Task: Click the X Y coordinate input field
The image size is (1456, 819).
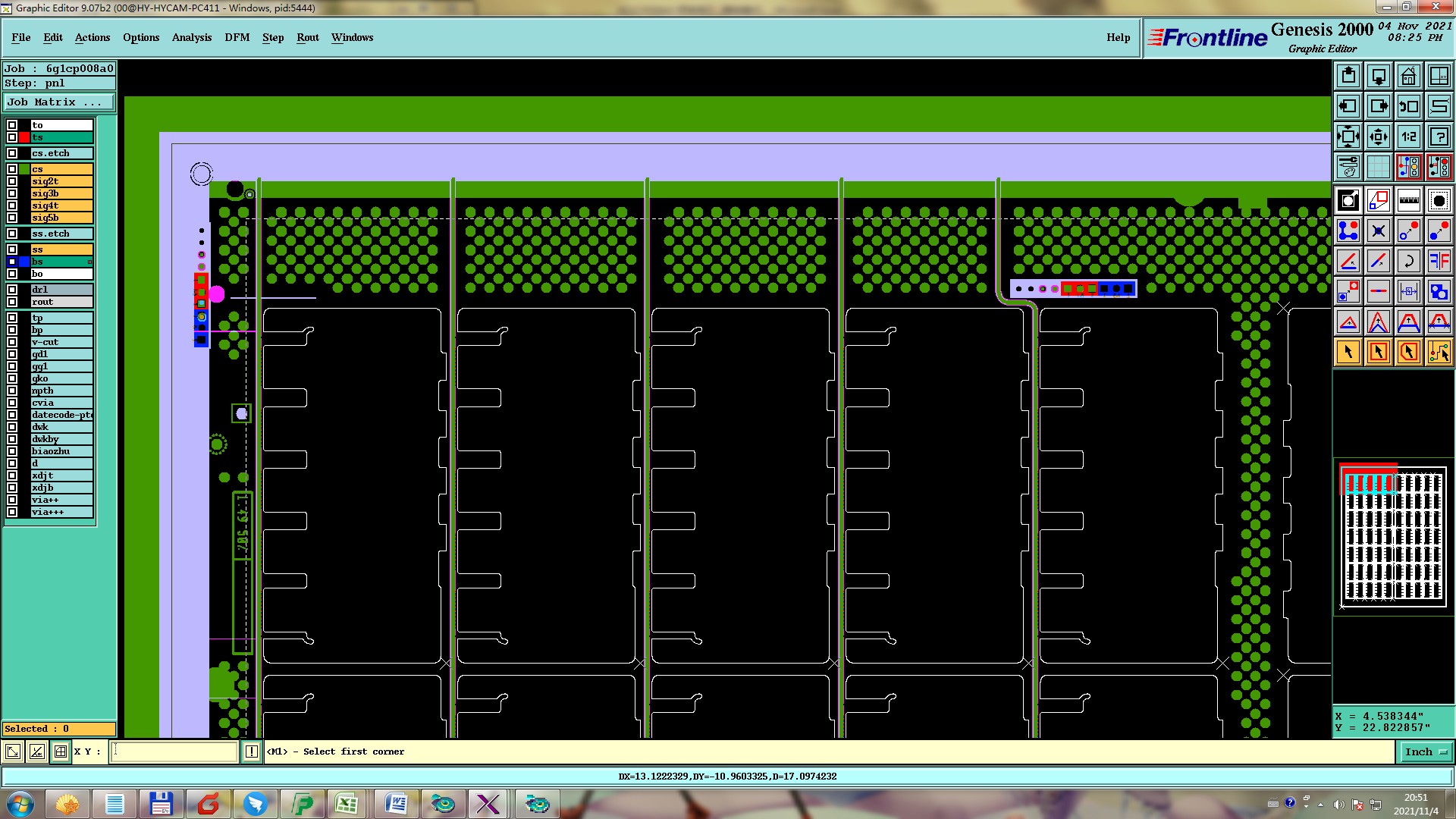Action: coord(174,752)
